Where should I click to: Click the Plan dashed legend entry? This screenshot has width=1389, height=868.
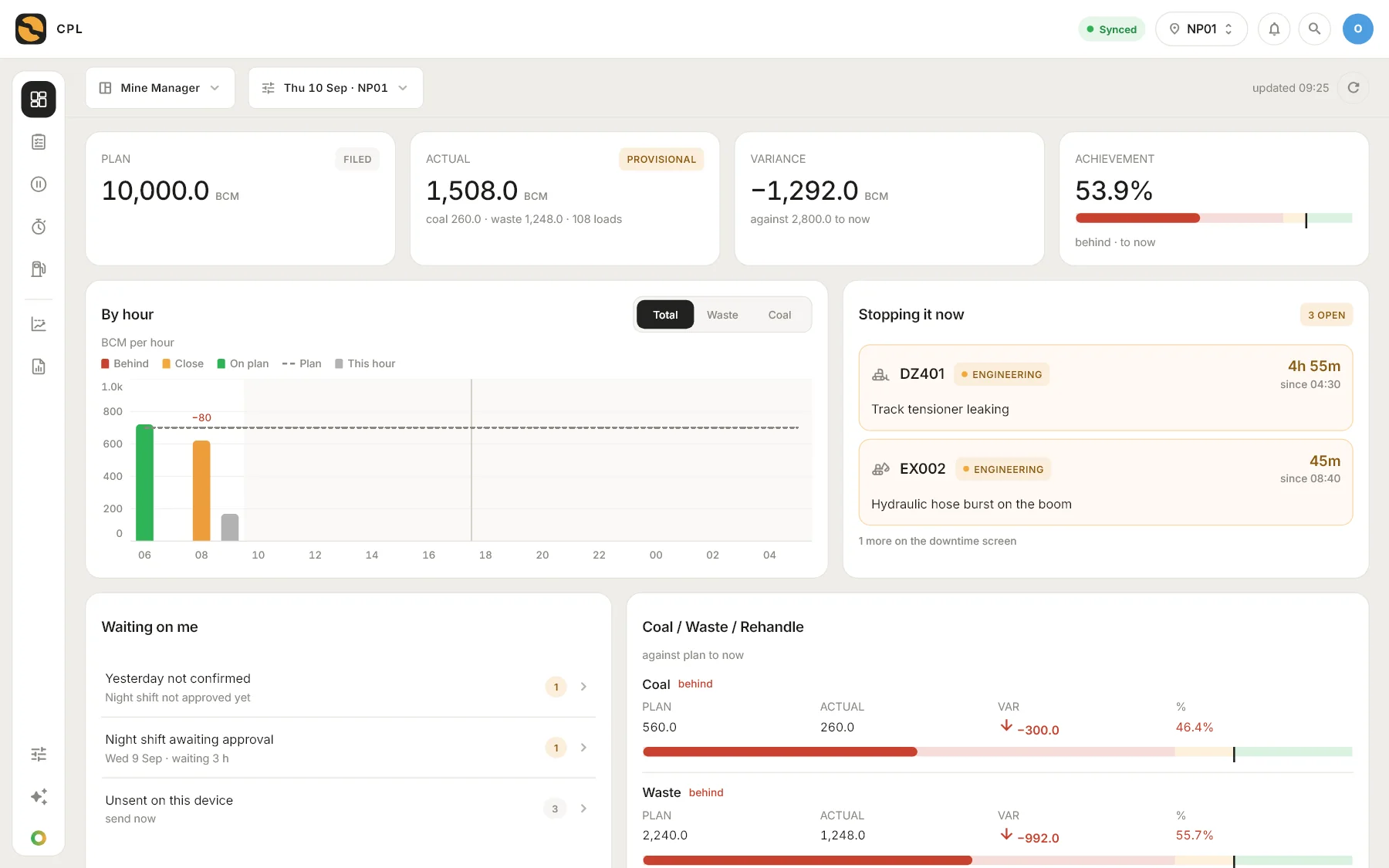[x=302, y=364]
